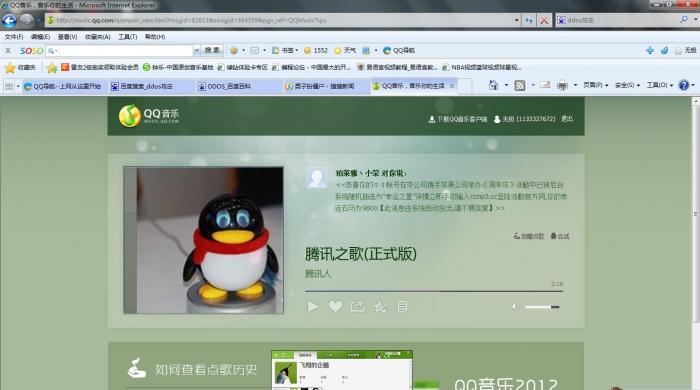Open the 工具(T) menu in the menu bar

click(128, 37)
